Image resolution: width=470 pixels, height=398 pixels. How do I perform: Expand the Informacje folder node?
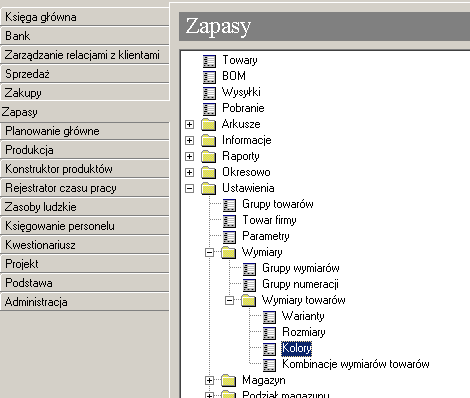tap(189, 140)
